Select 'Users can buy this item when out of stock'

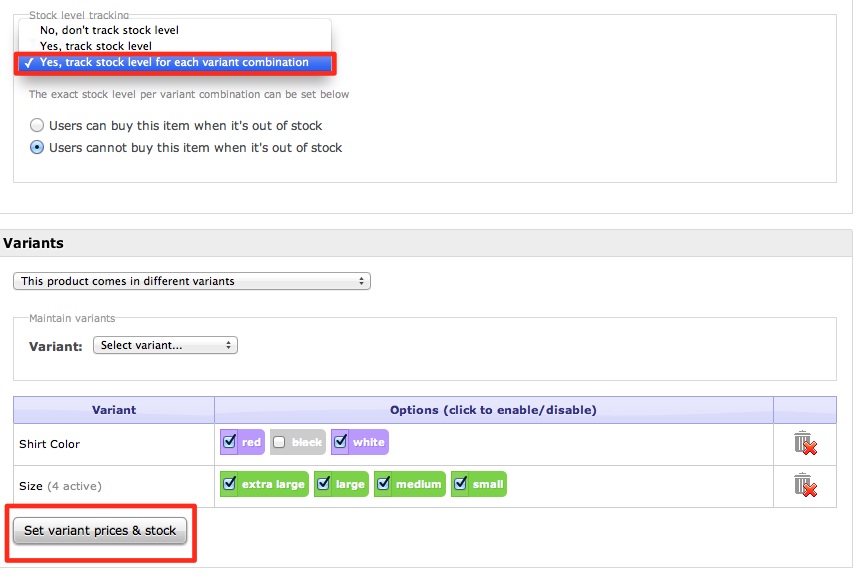37,125
